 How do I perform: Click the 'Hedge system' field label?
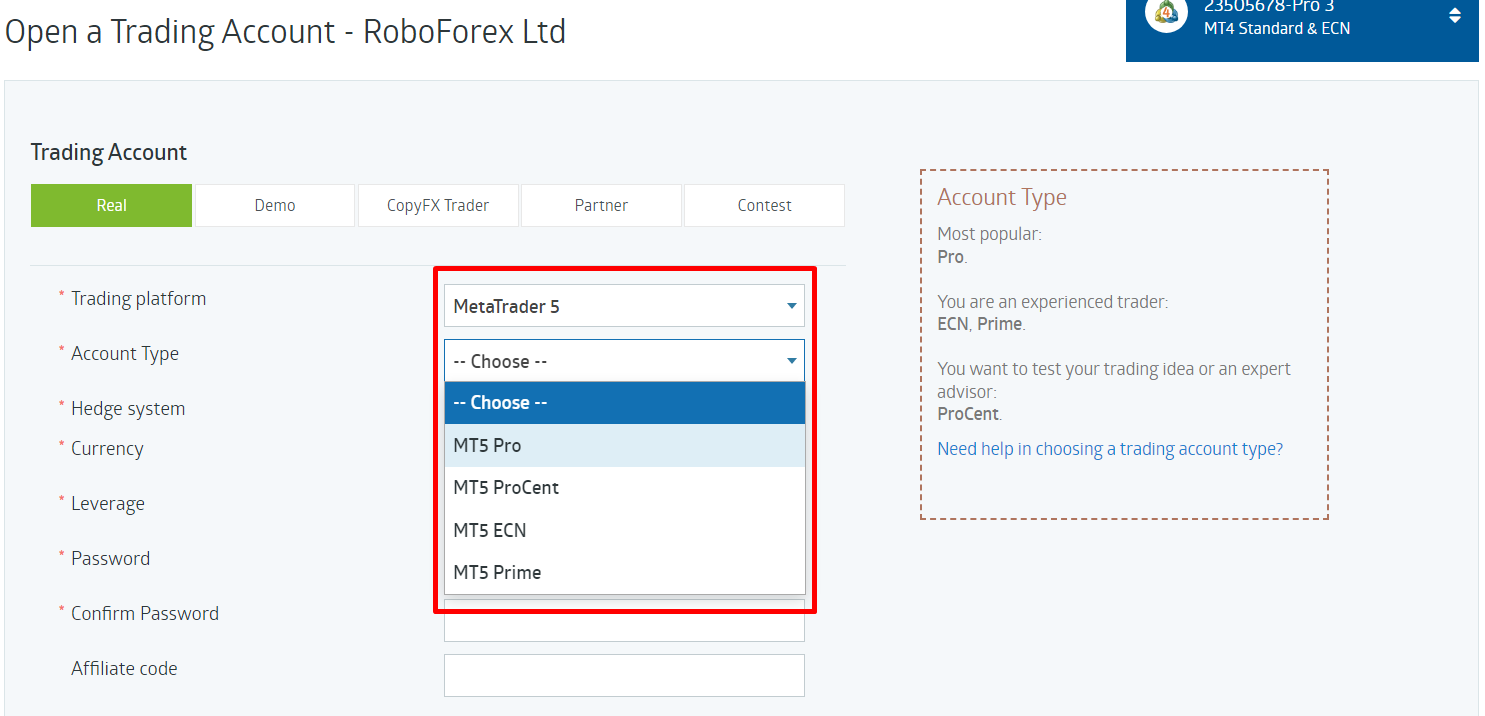(x=128, y=408)
